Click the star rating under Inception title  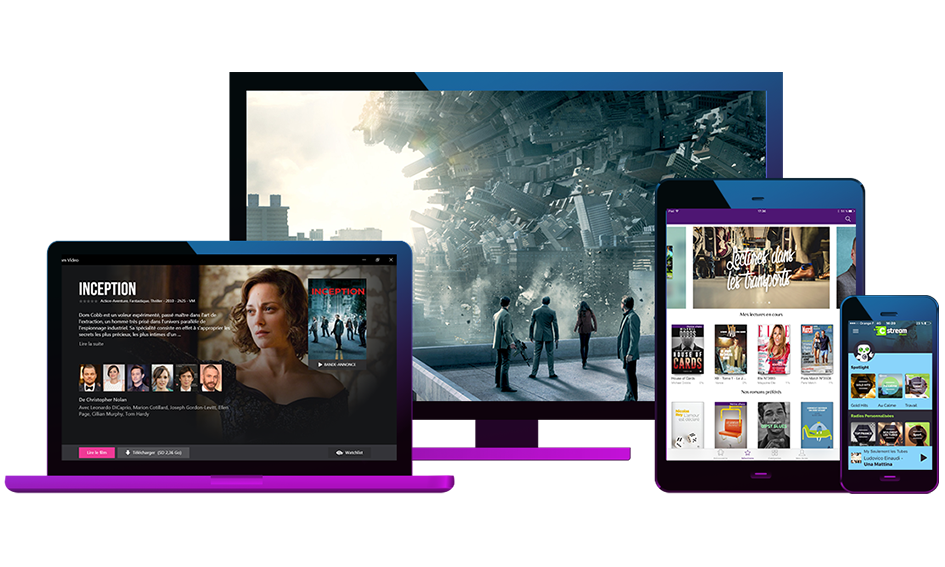coord(87,301)
